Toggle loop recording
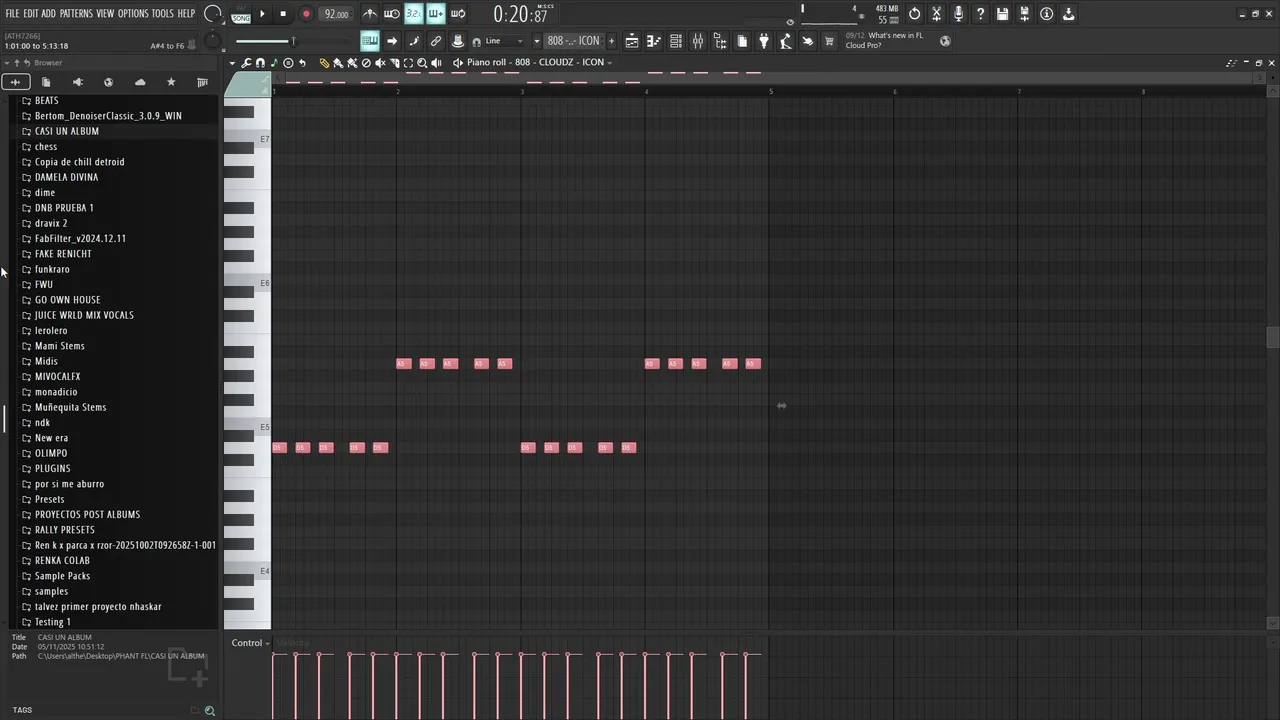 click(x=458, y=14)
